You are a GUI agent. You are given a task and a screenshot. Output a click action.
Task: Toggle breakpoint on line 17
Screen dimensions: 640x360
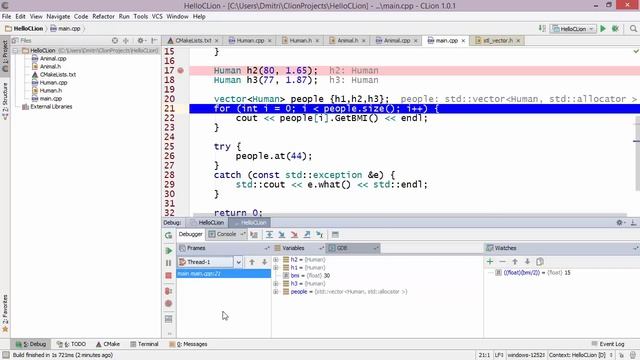coord(180,71)
